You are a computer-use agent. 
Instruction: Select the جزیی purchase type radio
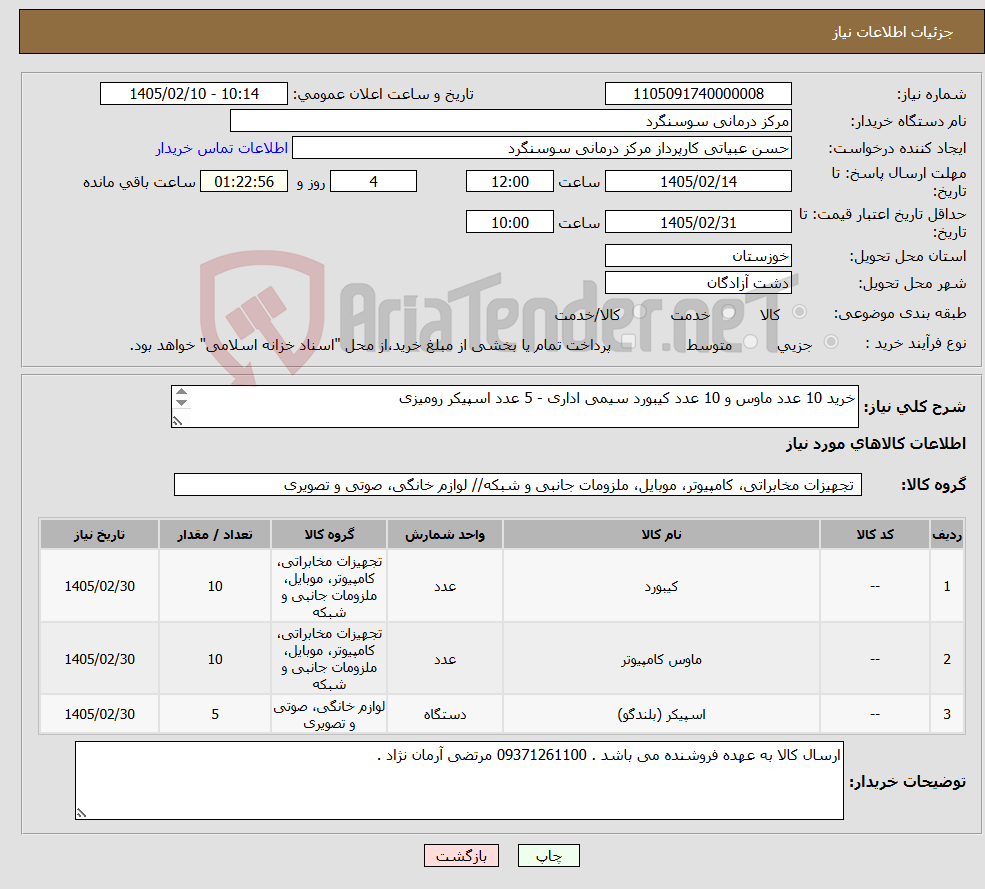click(x=830, y=342)
